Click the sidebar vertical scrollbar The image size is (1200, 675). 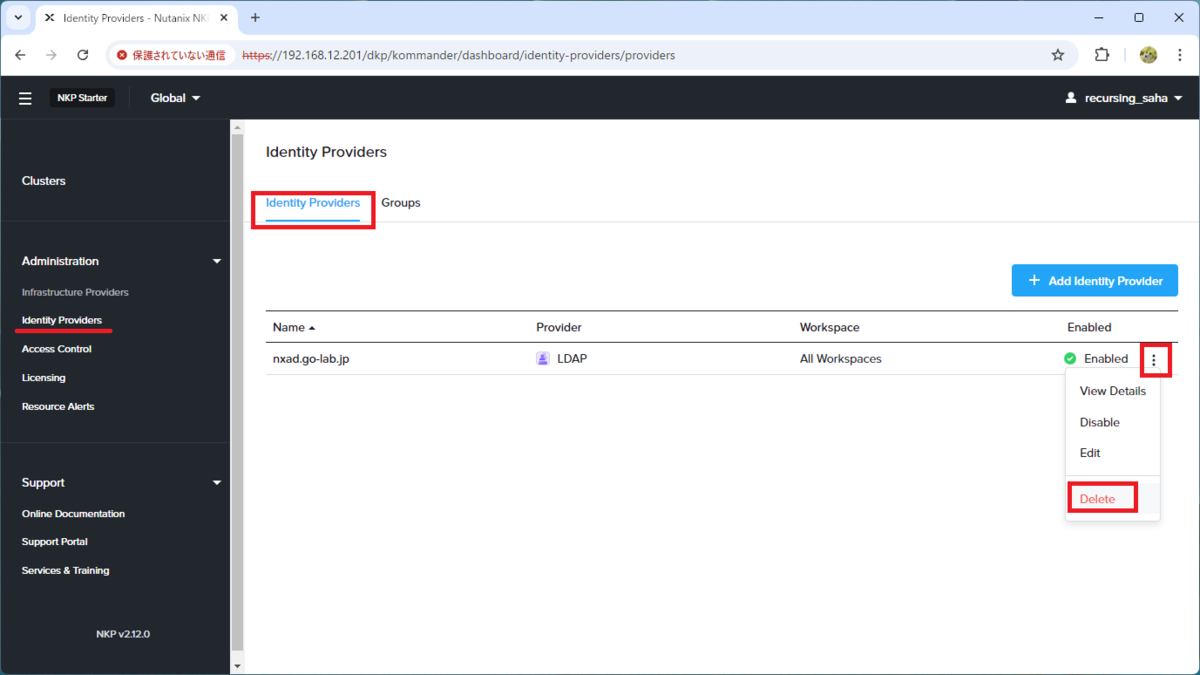pyautogui.click(x=237, y=393)
